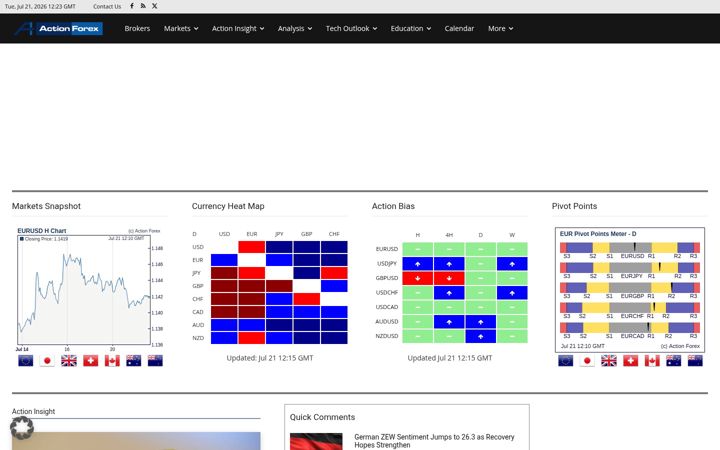The height and width of the screenshot is (450, 720).
Task: Click GBPUSD 4H down-arrow bias cell
Action: 449,278
